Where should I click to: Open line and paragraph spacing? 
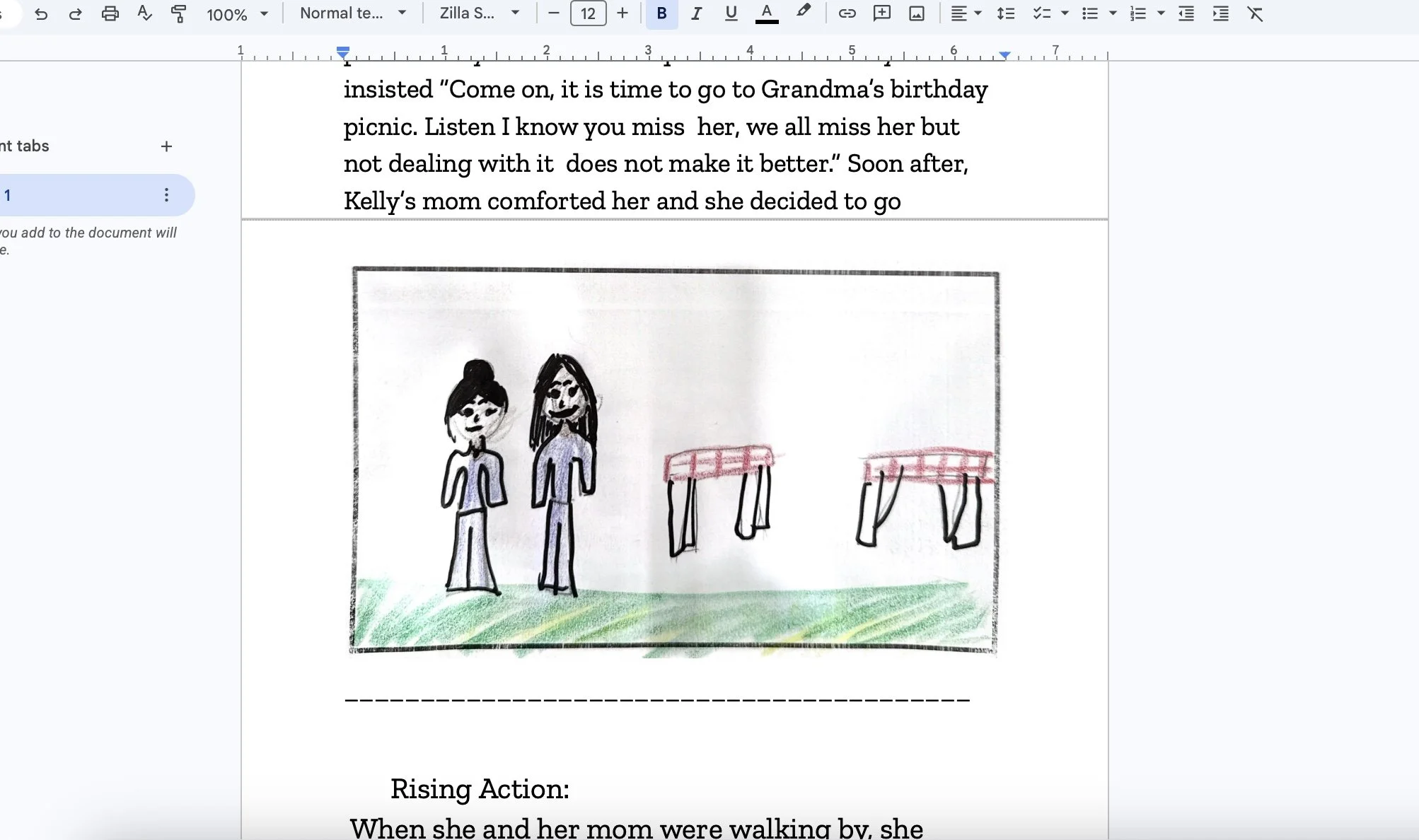1006,13
